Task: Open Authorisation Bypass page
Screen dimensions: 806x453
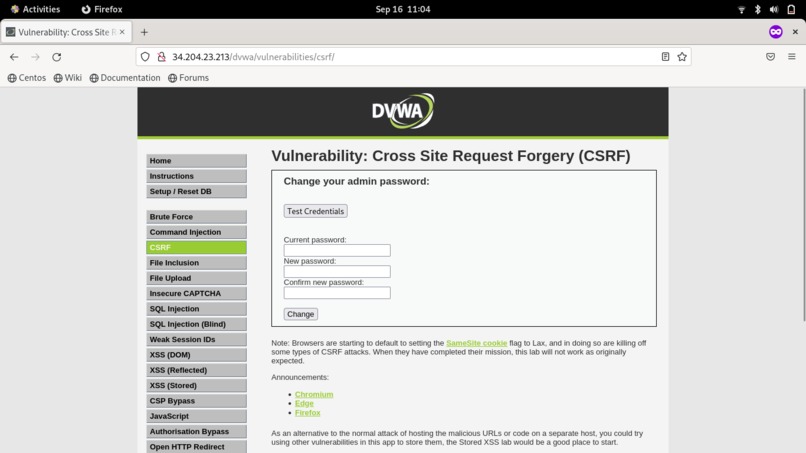Action: (196, 431)
